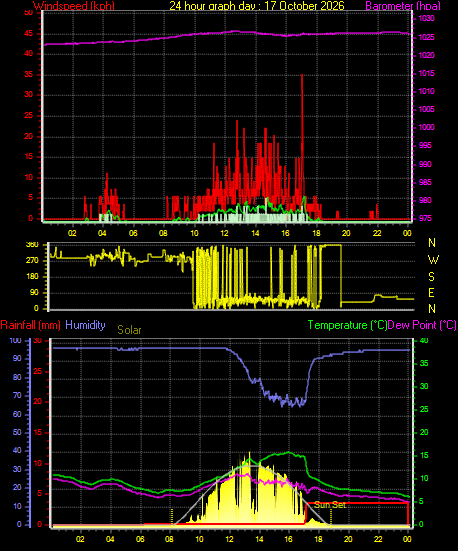
Task: Click the "Windspeed (kph)" axis title
Action: pos(74,6)
